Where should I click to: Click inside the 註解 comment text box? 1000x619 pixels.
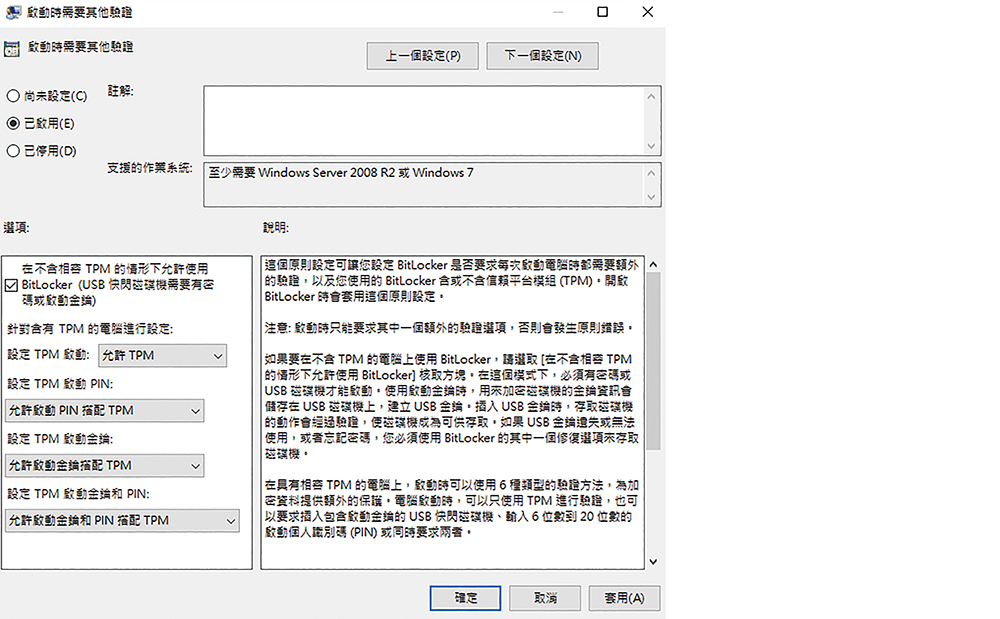[423, 120]
